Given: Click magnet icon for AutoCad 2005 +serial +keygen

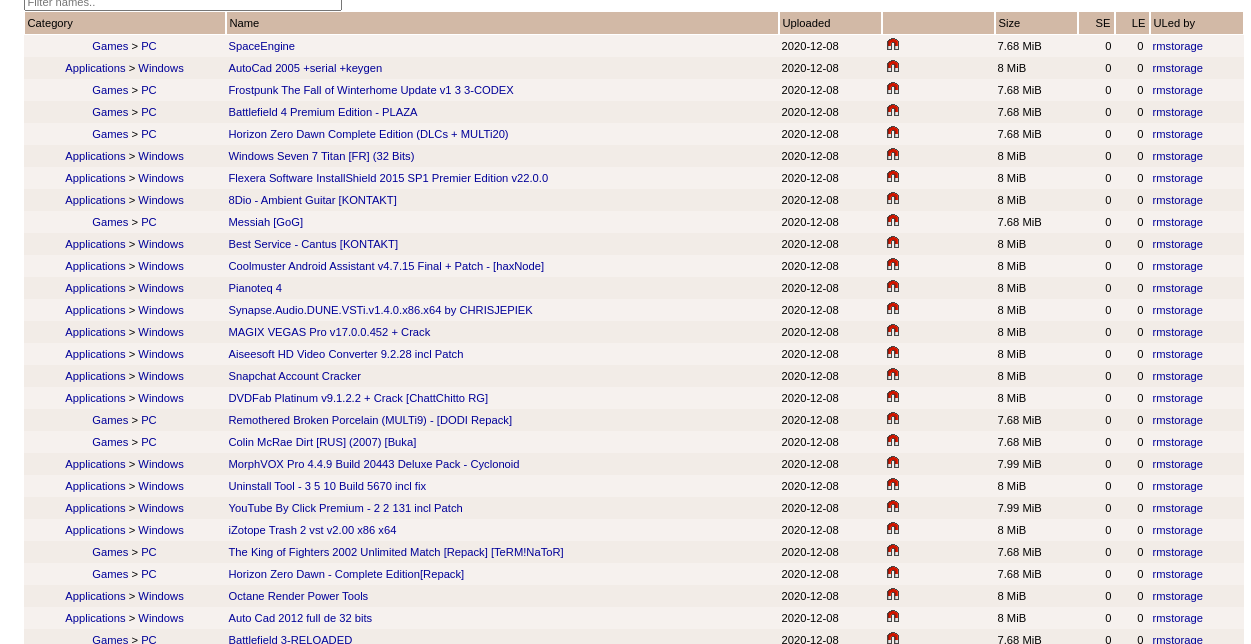Looking at the screenshot, I should (x=893, y=67).
